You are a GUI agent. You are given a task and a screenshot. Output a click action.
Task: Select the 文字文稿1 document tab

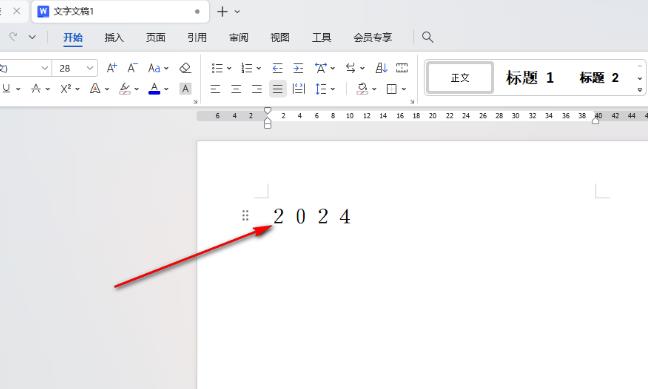pyautogui.click(x=120, y=12)
